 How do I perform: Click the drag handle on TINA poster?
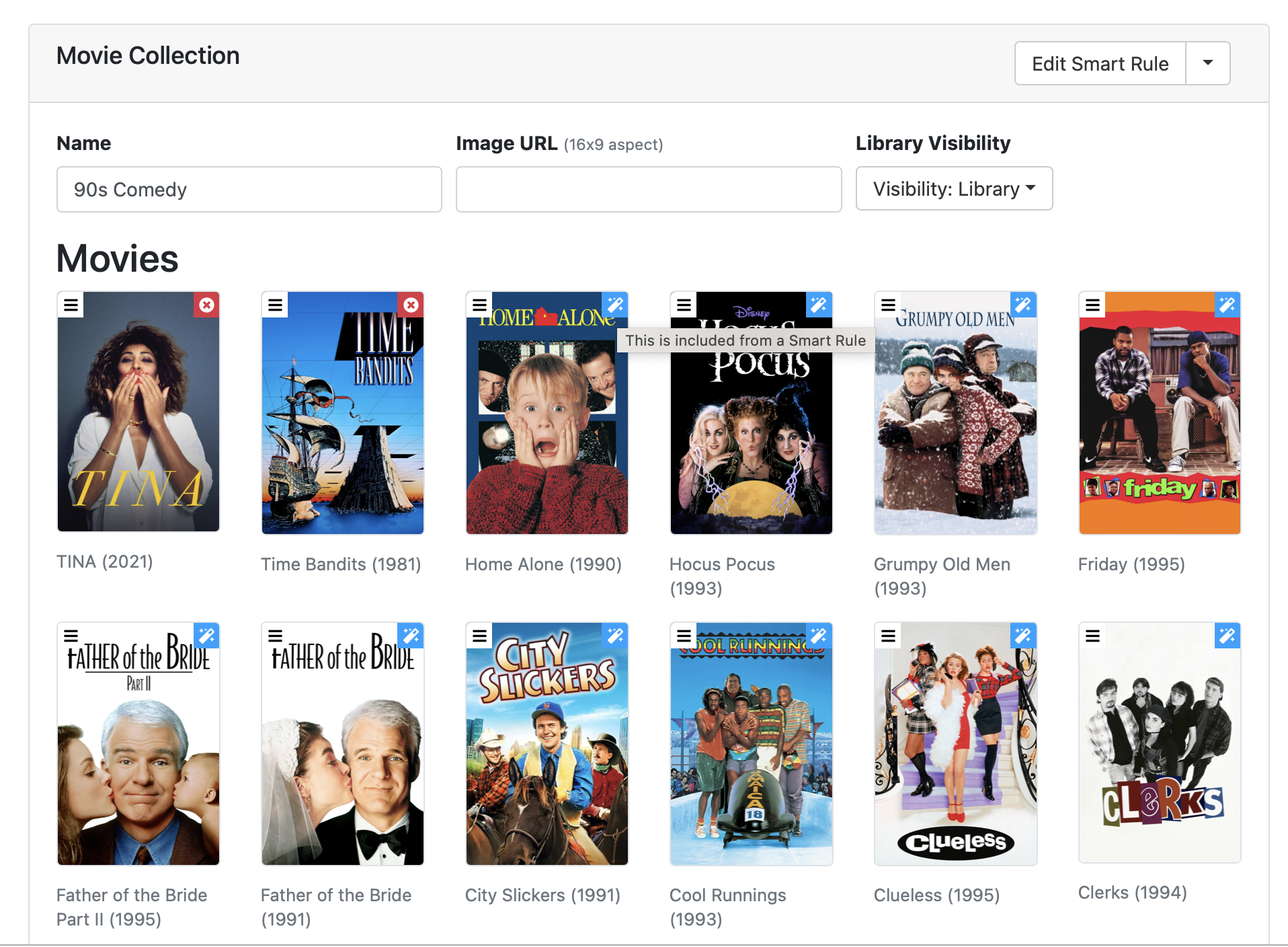[71, 305]
